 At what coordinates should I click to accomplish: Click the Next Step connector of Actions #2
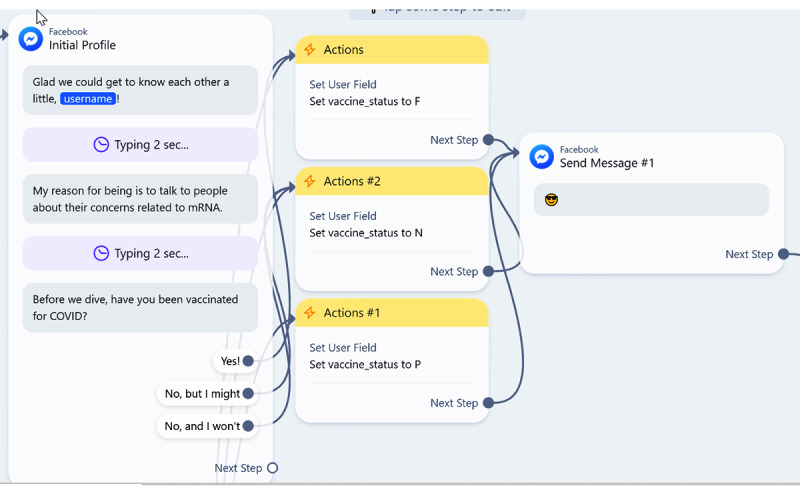tap(488, 272)
